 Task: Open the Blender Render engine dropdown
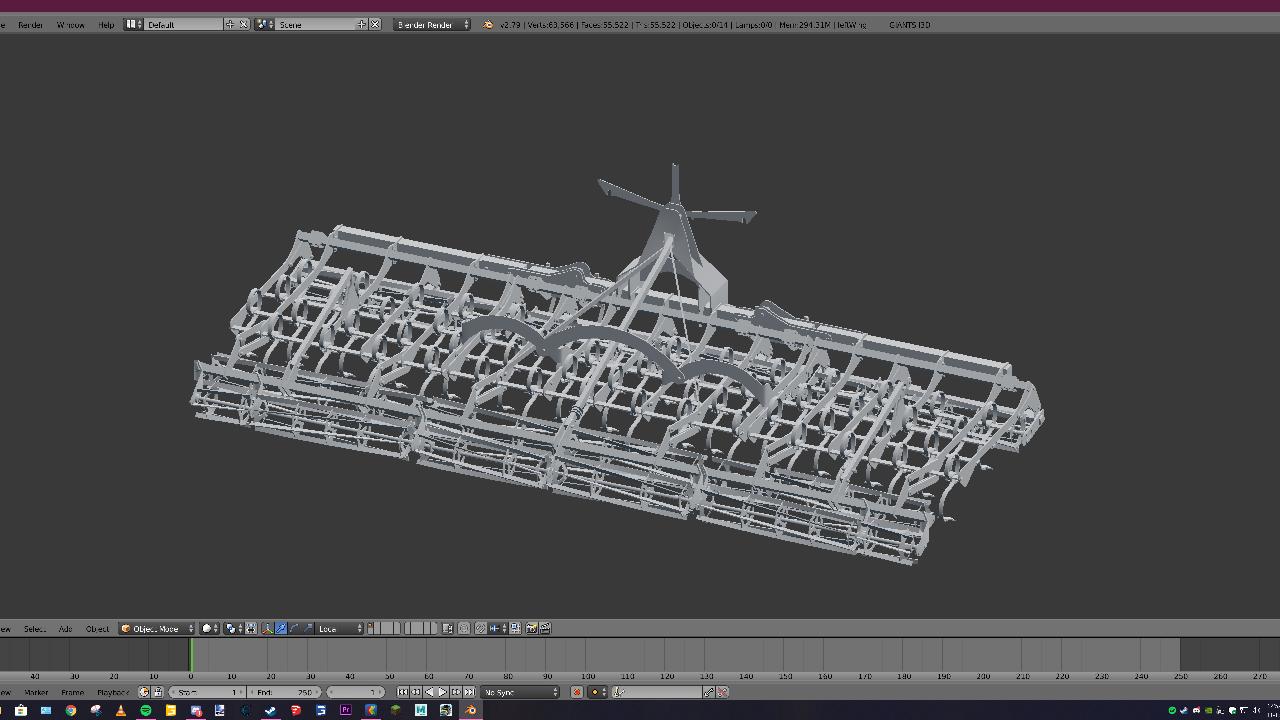(x=432, y=24)
